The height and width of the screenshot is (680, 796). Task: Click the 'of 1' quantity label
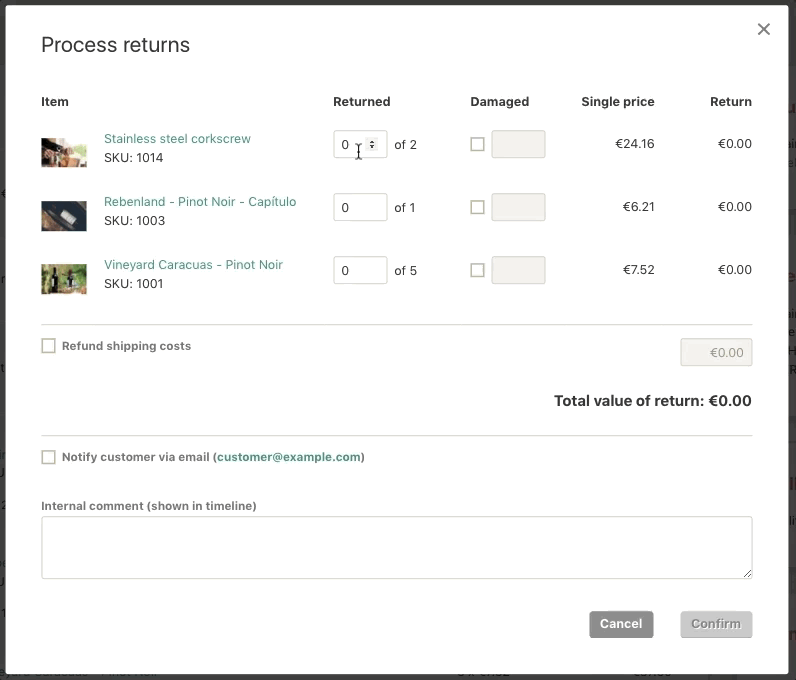pyautogui.click(x=405, y=208)
